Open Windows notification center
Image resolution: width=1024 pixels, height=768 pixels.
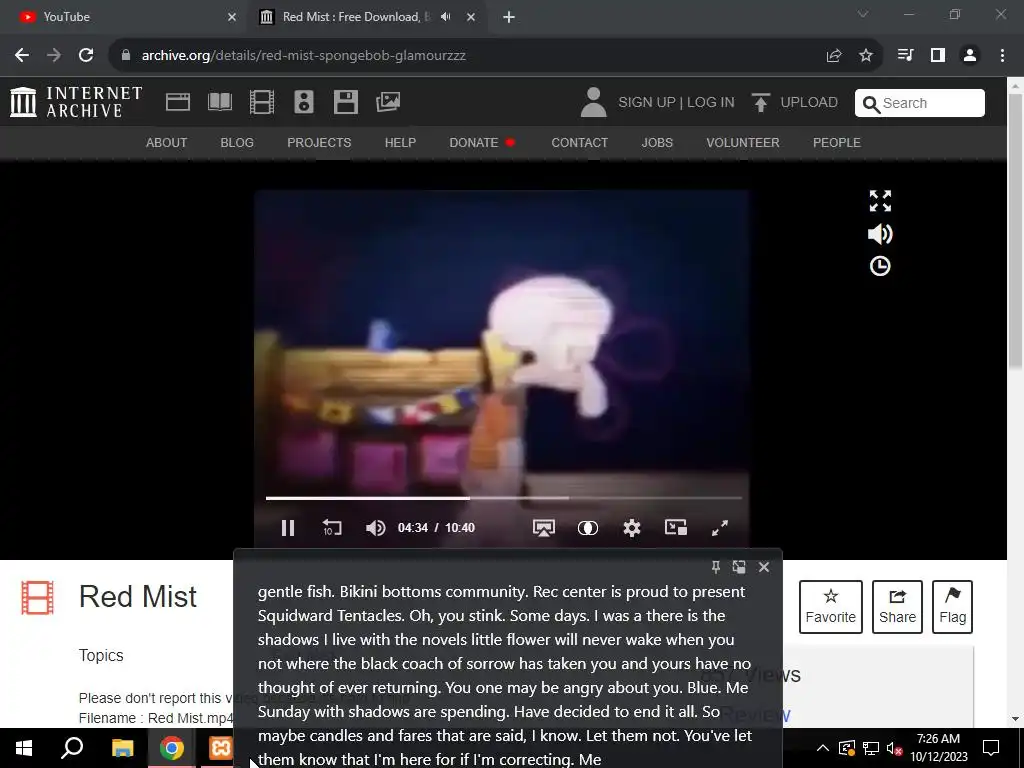(991, 748)
